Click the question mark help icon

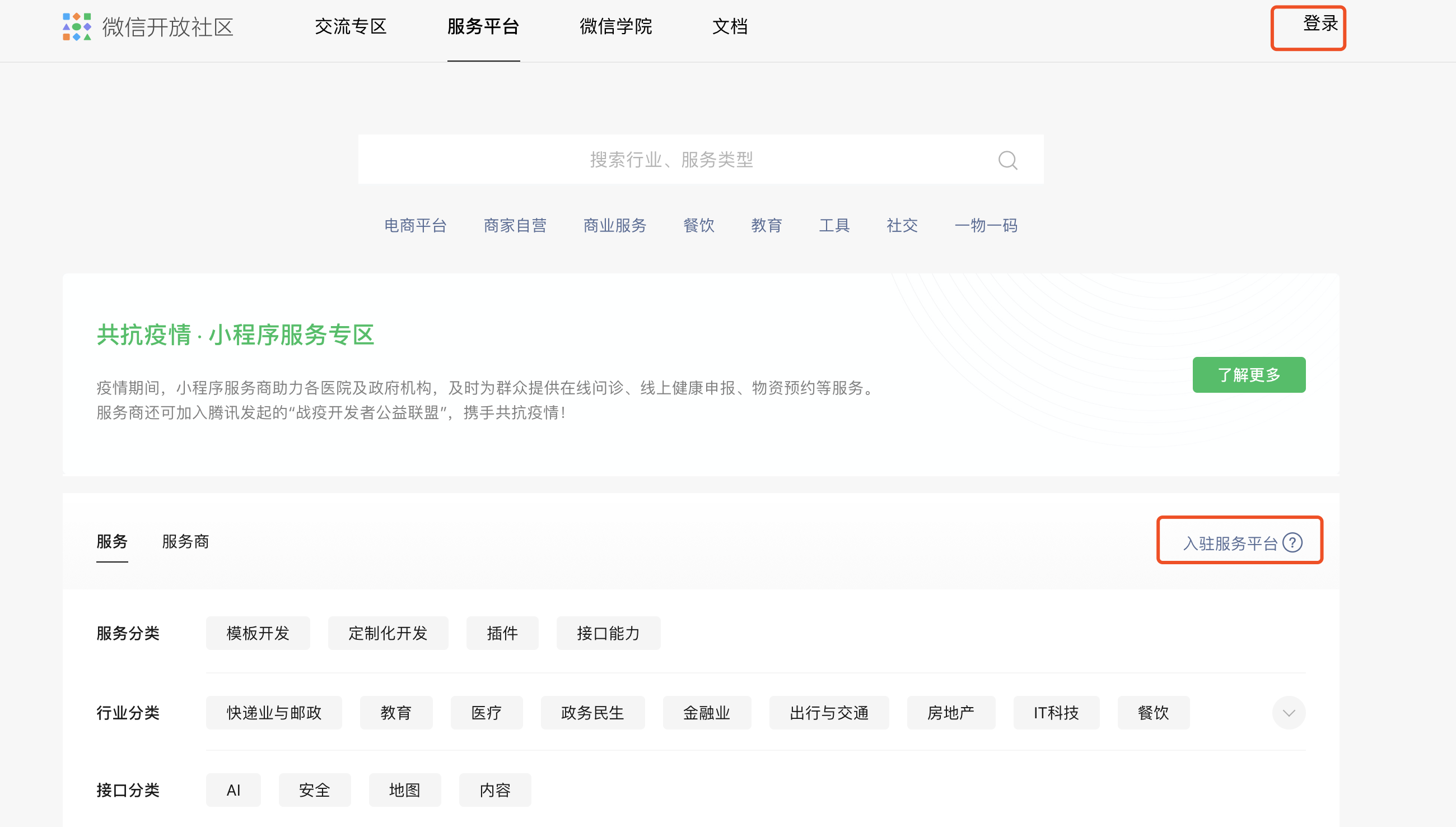coord(1292,542)
